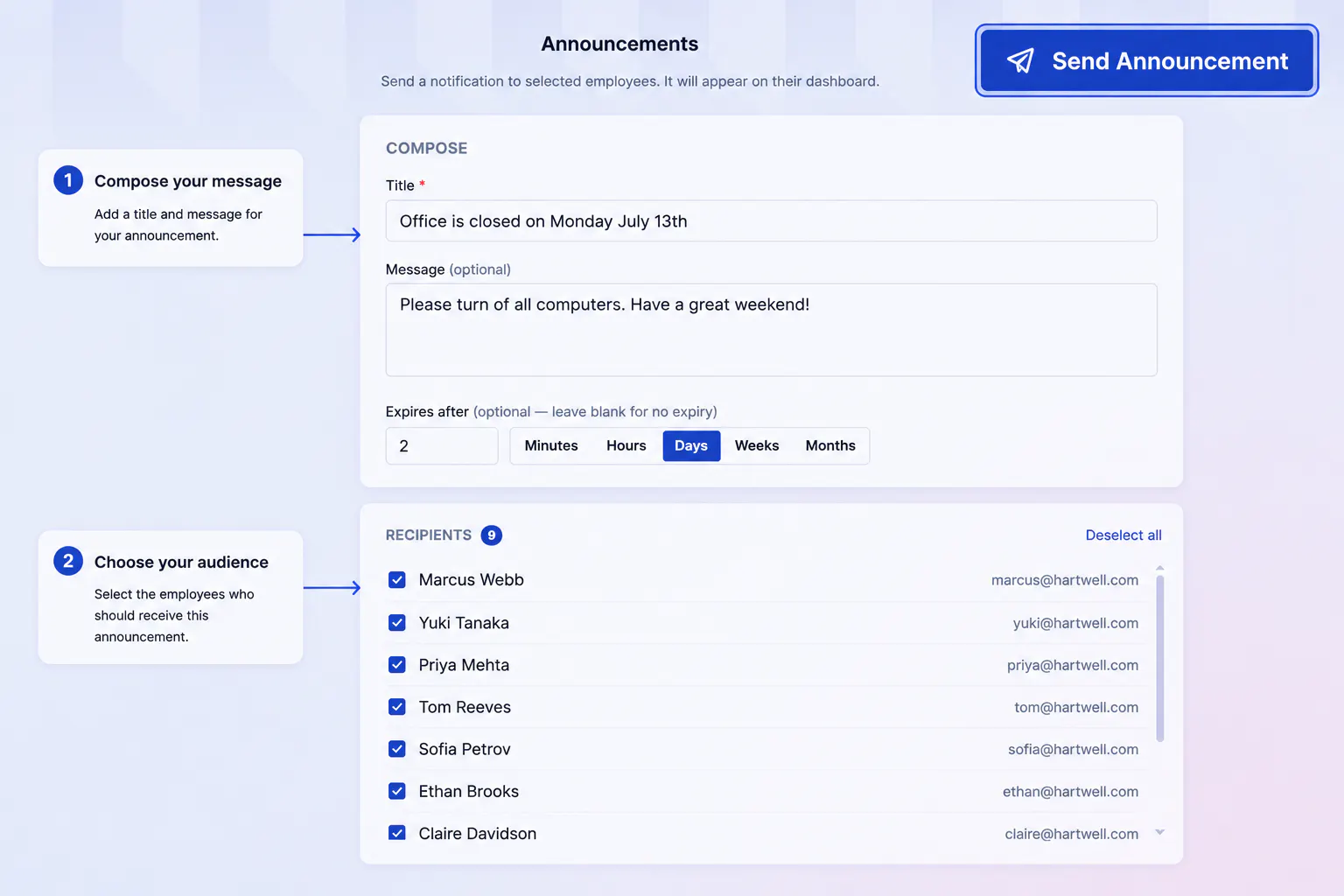Screen dimensions: 1344x896
Task: Click the Send Announcement button
Action: click(1146, 60)
